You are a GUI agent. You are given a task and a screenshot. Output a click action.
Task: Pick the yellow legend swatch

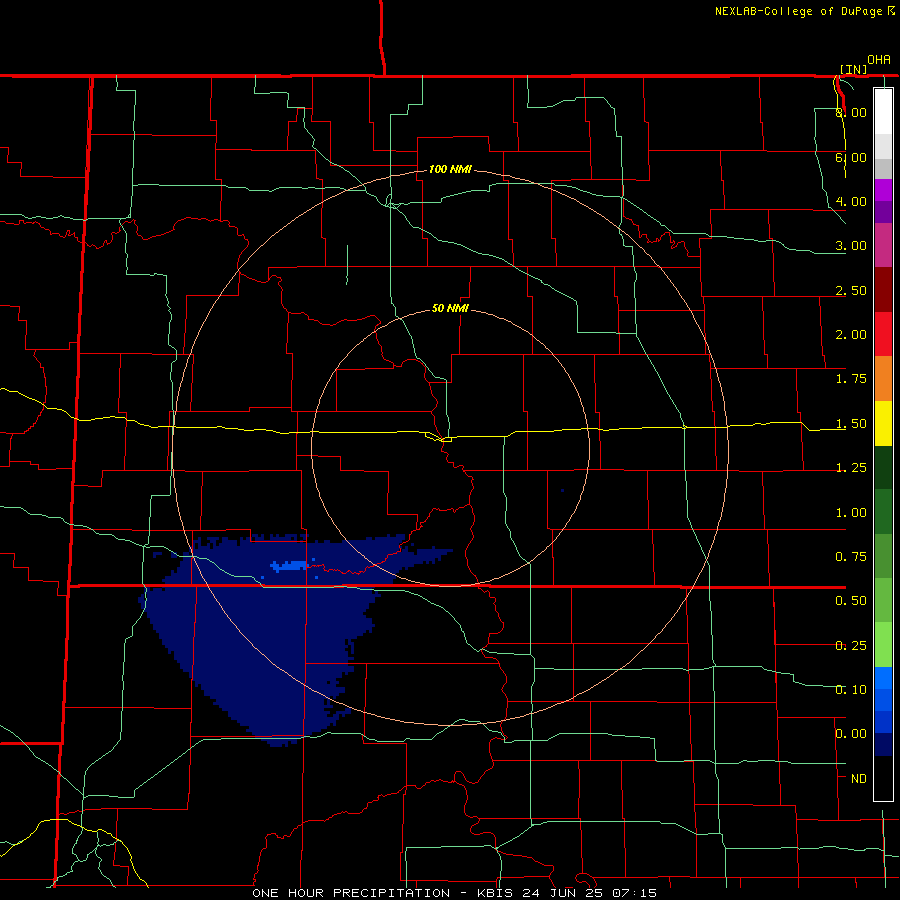tap(883, 423)
